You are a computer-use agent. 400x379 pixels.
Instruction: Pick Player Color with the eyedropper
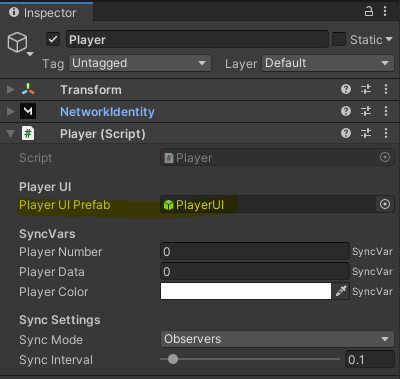[x=341, y=291]
